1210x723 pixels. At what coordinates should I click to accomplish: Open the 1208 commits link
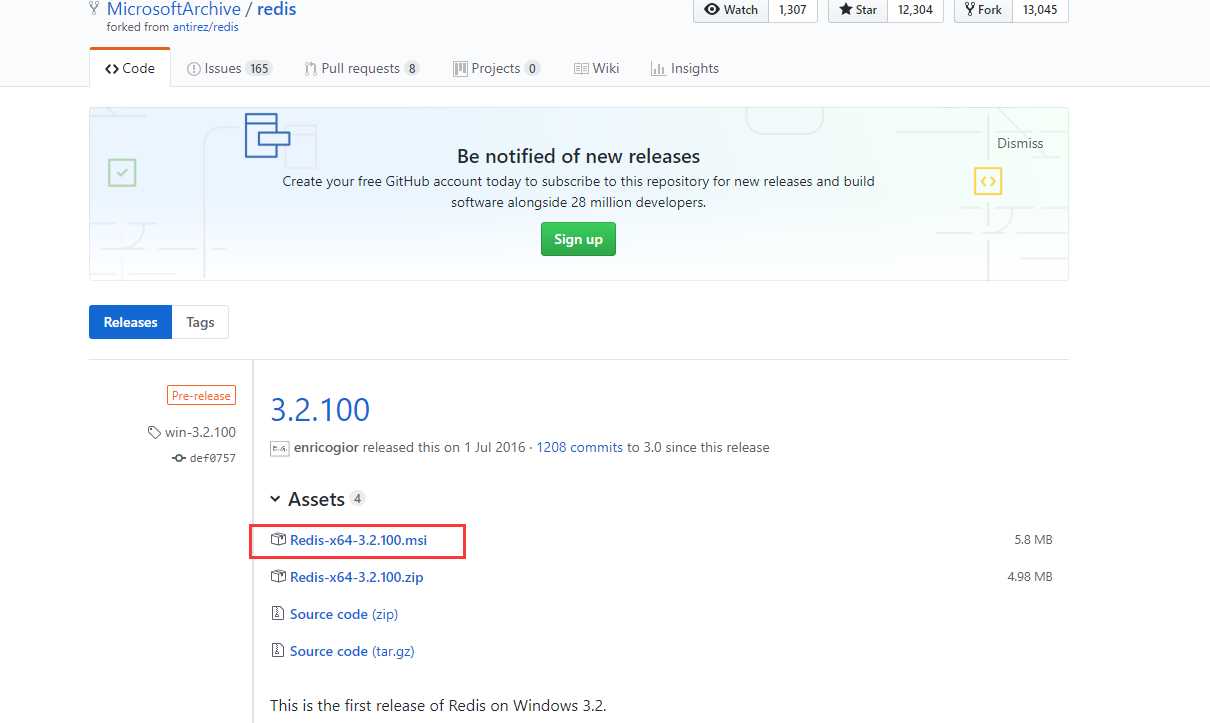pos(579,447)
